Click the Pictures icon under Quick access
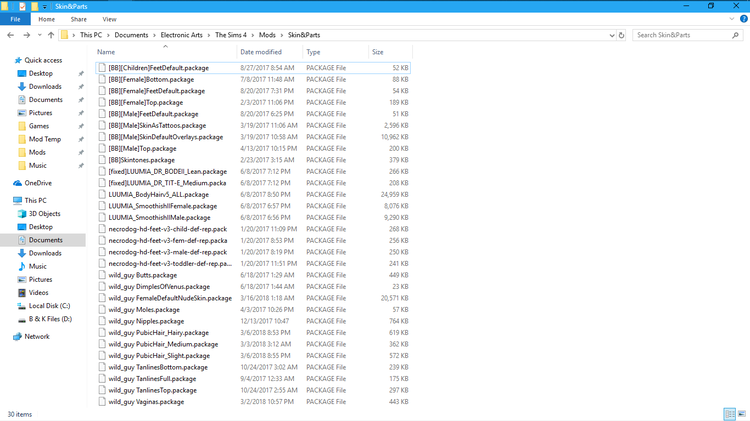This screenshot has height=421, width=750. [x=22, y=113]
